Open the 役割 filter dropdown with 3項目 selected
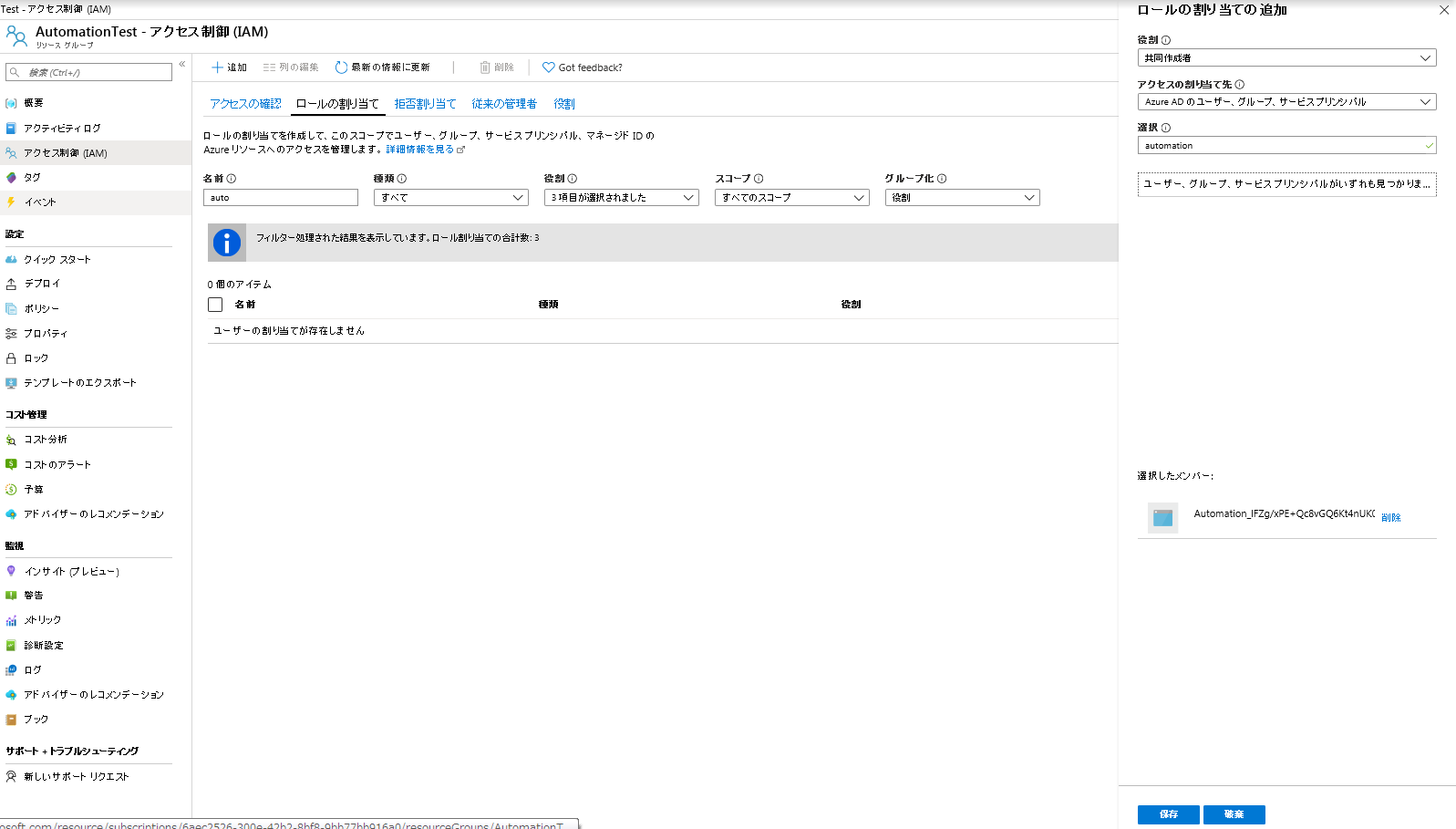The image size is (1456, 829). coord(622,198)
